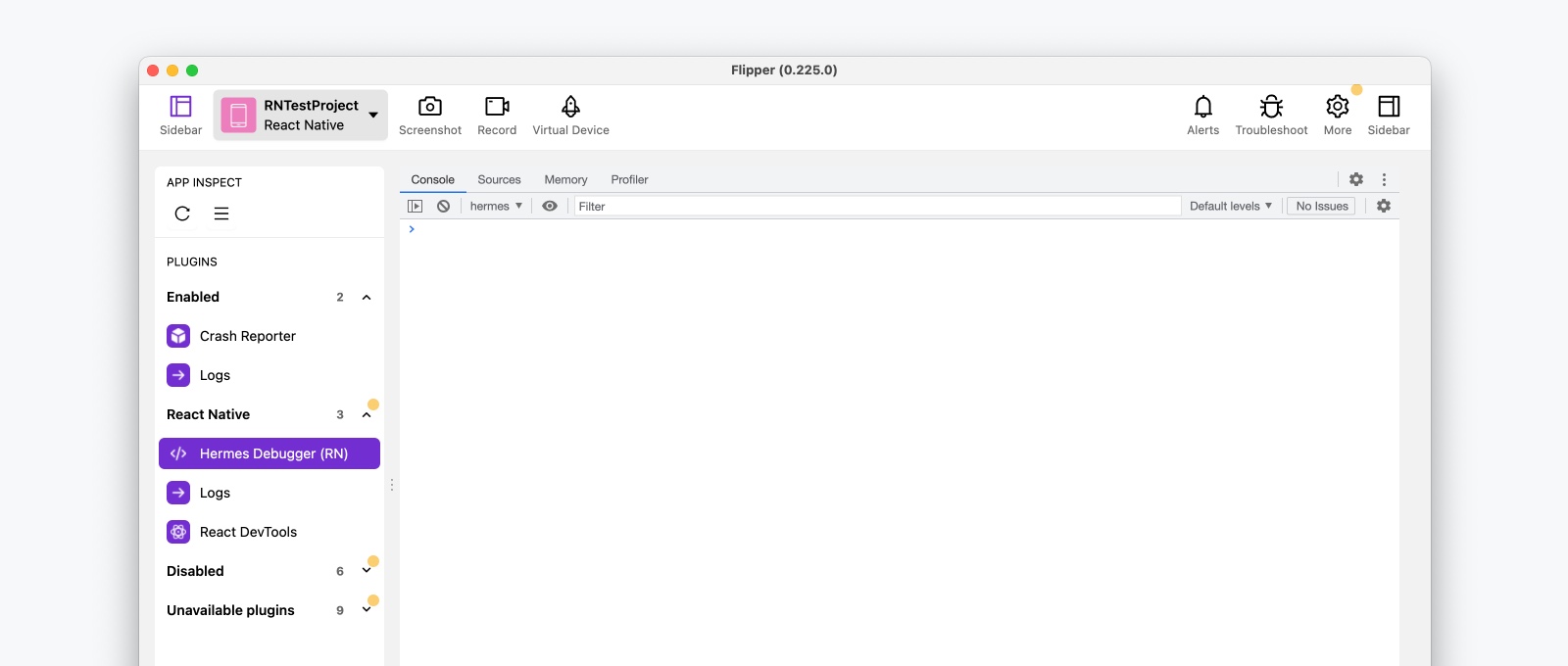Image resolution: width=1568 pixels, height=666 pixels.
Task: Click the console Filter input field
Action: tap(877, 206)
